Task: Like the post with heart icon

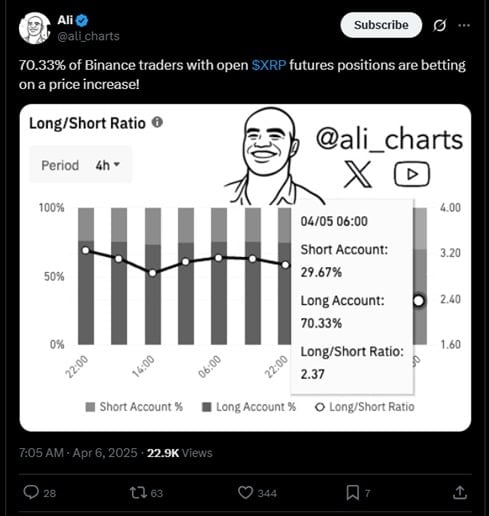Action: (x=245, y=493)
